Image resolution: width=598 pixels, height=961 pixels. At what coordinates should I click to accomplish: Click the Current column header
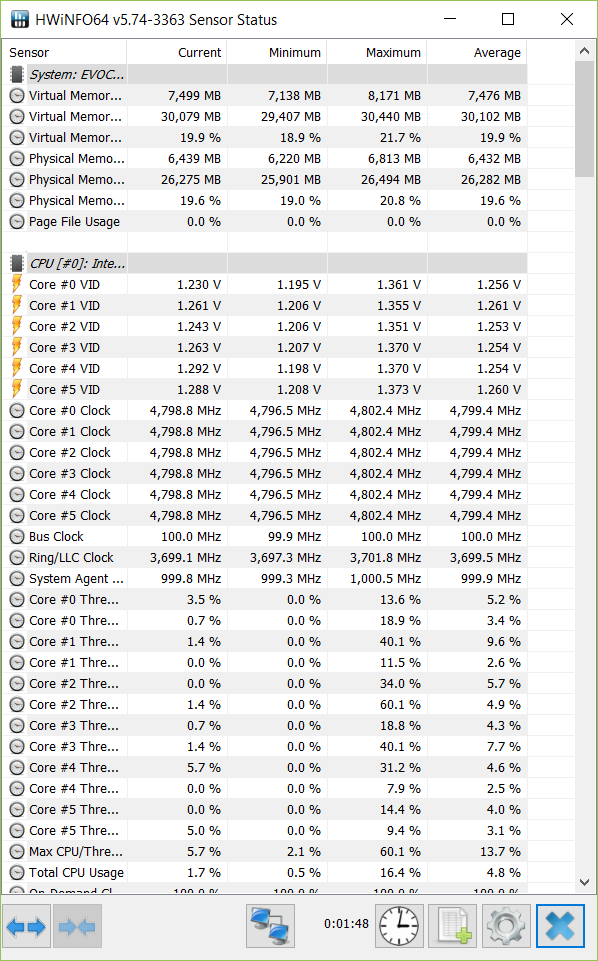[177, 53]
